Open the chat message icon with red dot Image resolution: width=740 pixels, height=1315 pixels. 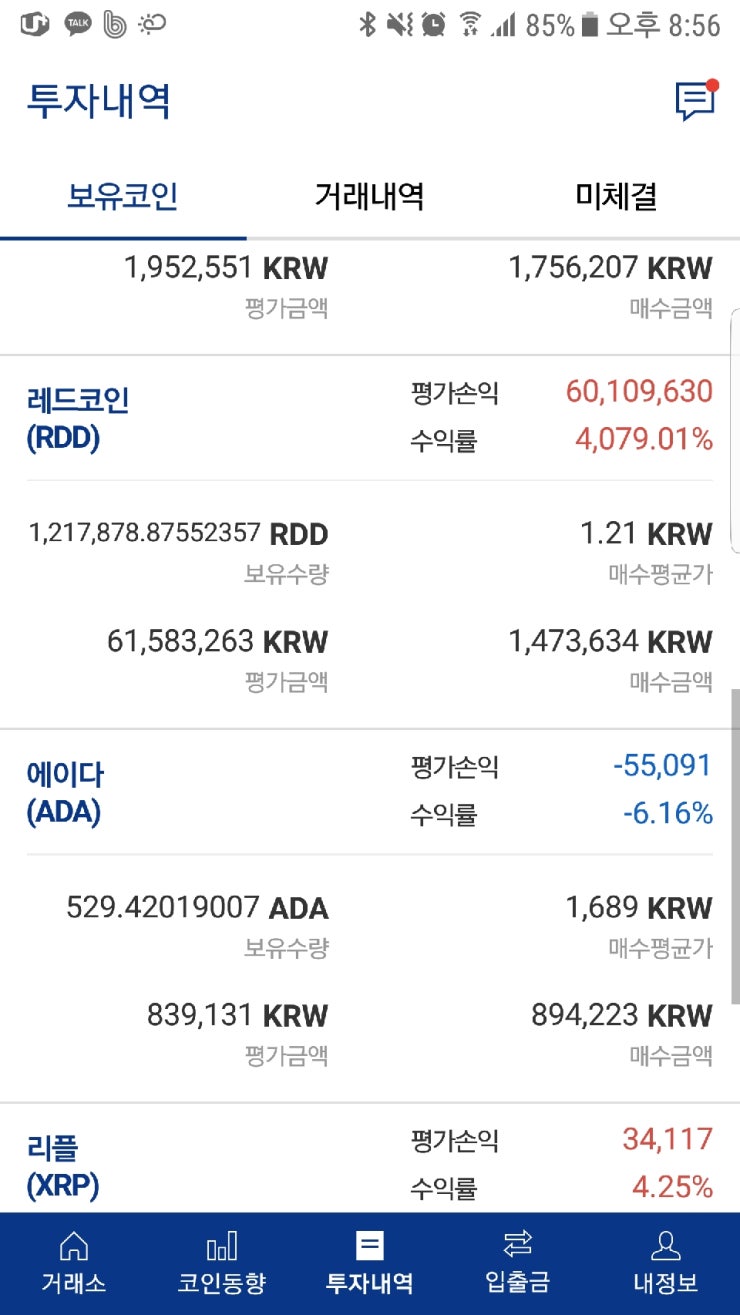(x=696, y=100)
